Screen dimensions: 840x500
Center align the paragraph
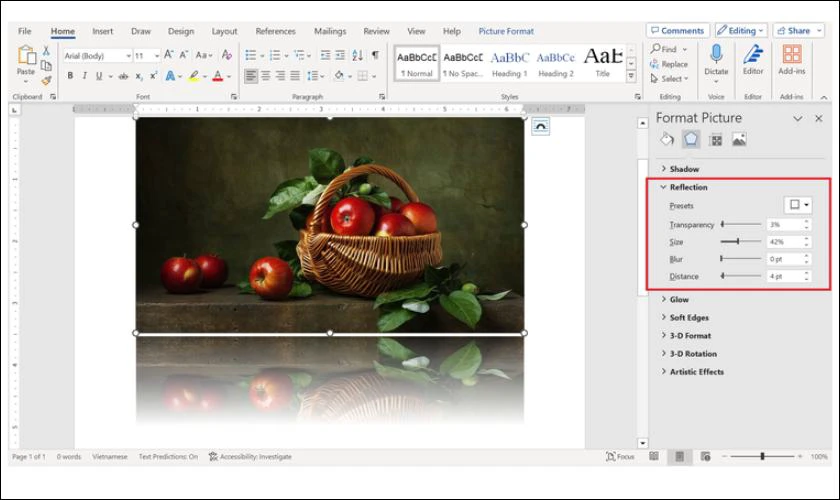coord(266,76)
